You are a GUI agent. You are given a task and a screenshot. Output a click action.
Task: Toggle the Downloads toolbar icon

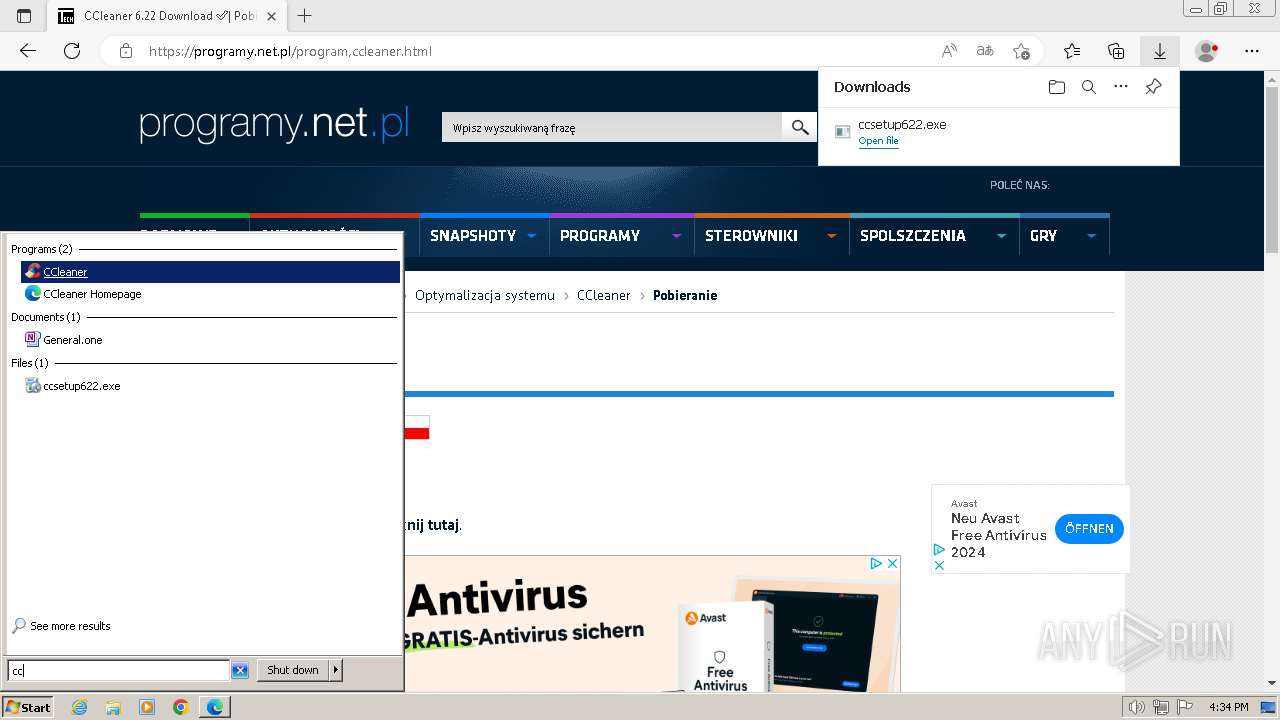click(1160, 51)
